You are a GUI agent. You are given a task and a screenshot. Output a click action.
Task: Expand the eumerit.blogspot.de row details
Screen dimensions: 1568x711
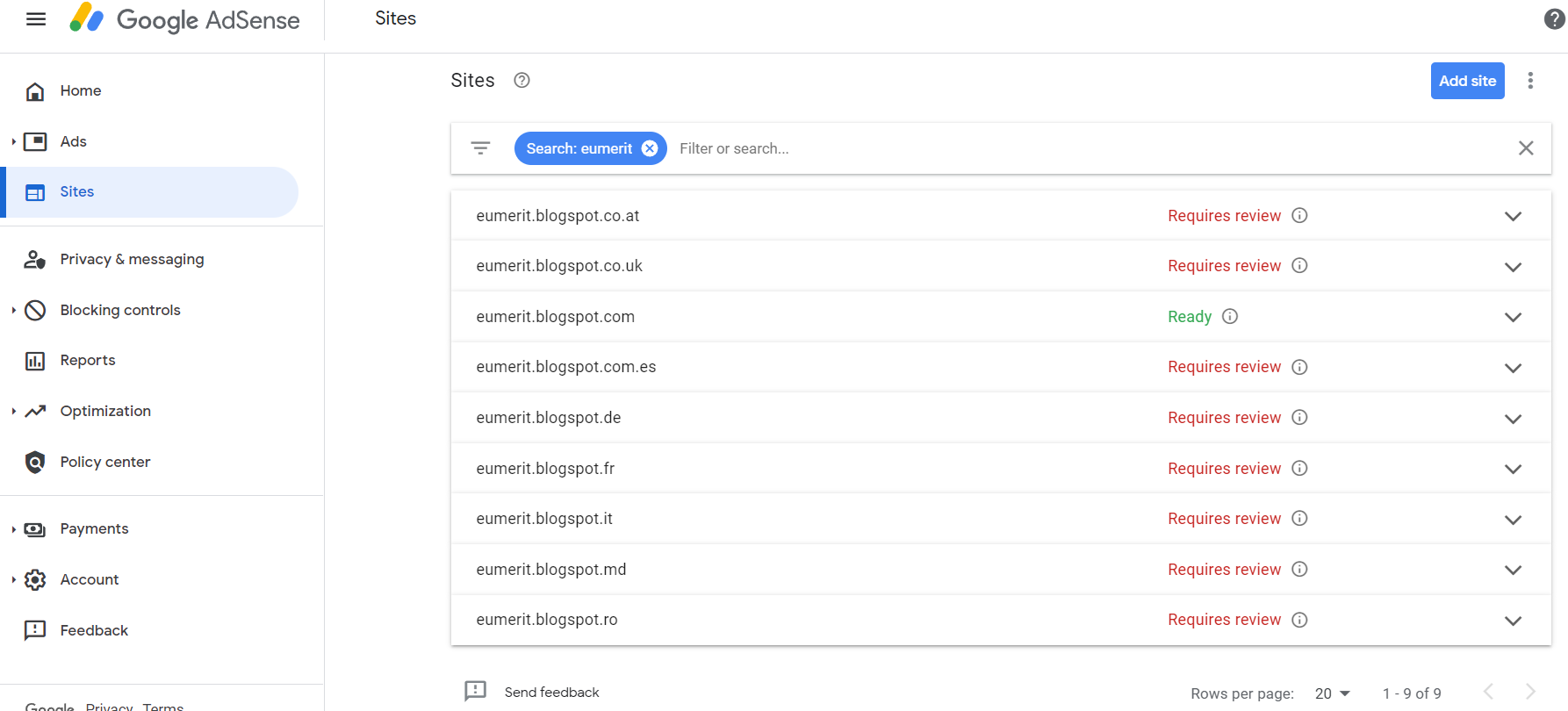point(1513,419)
